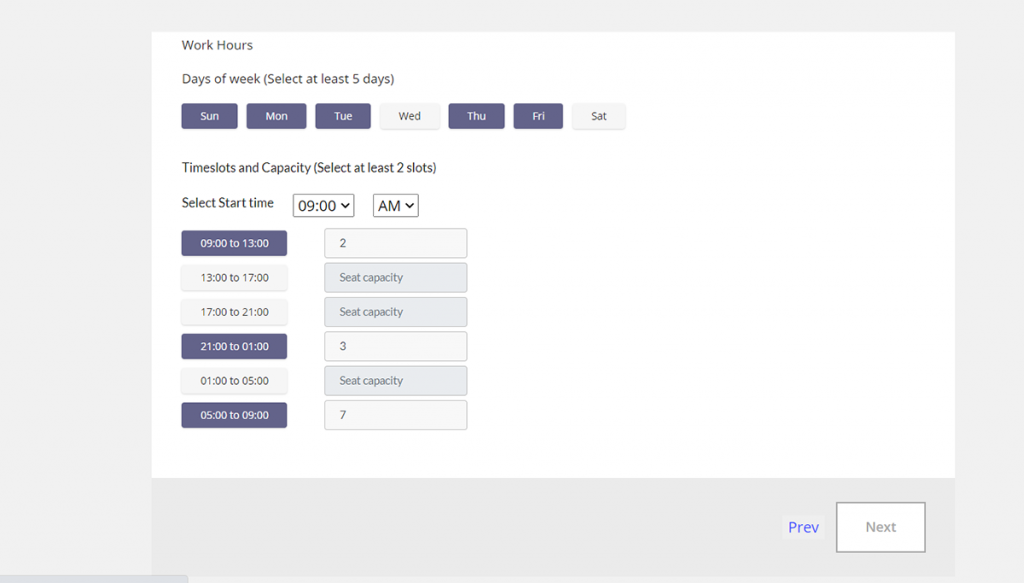
Task: Click the 'Work Hours' heading text
Action: (217, 45)
